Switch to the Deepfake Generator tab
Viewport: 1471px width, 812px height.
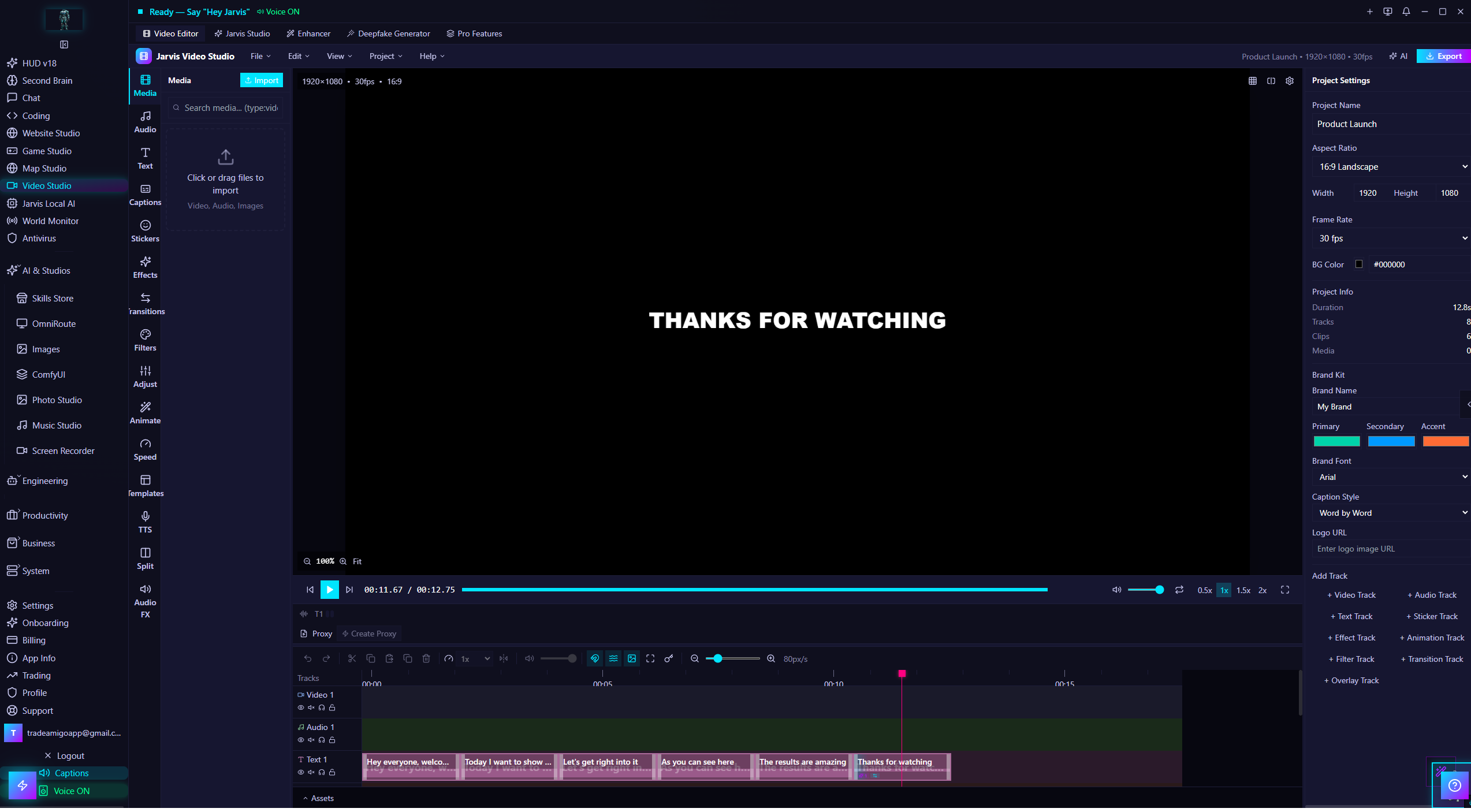pyautogui.click(x=389, y=33)
